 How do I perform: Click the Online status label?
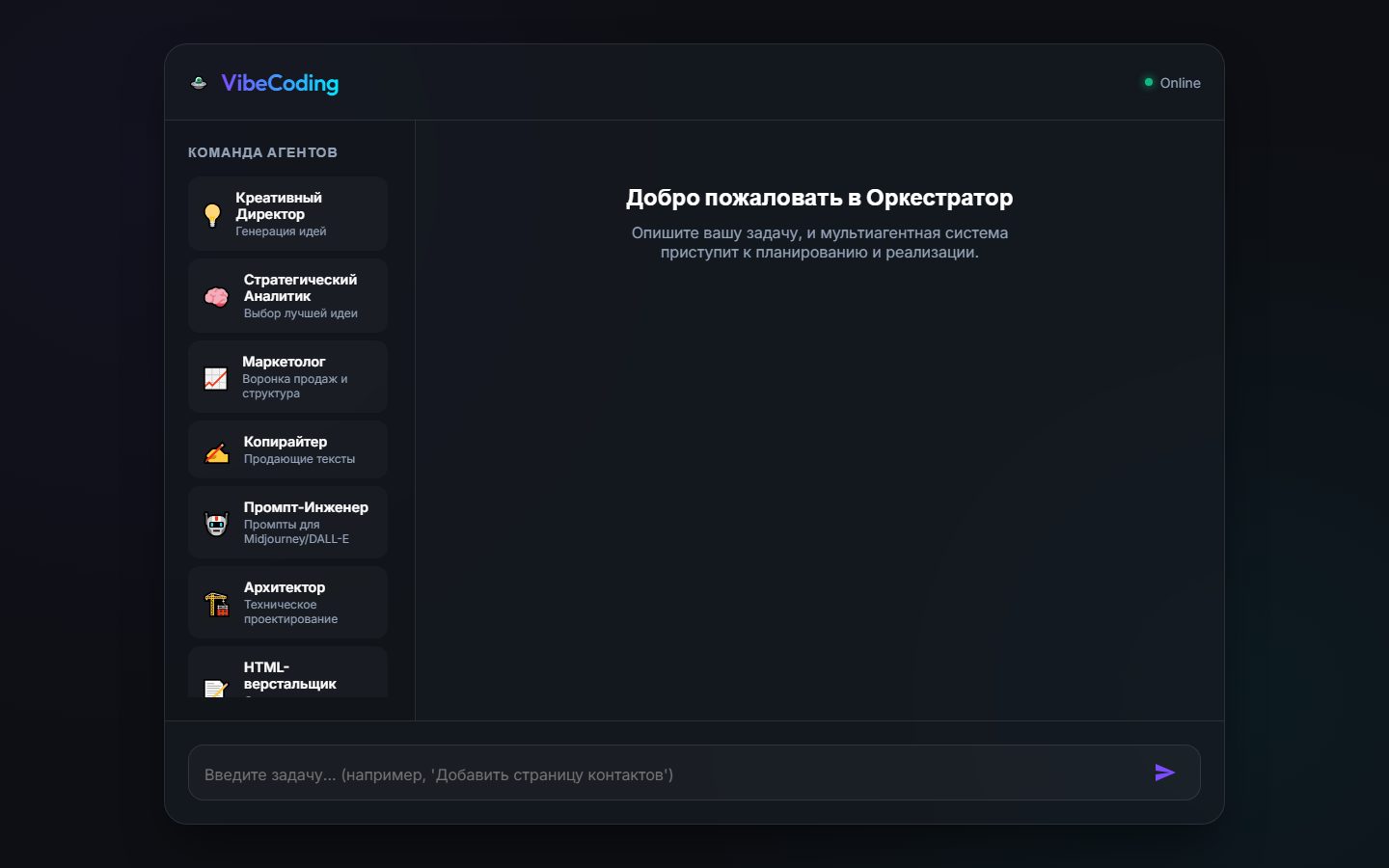pos(1180,83)
